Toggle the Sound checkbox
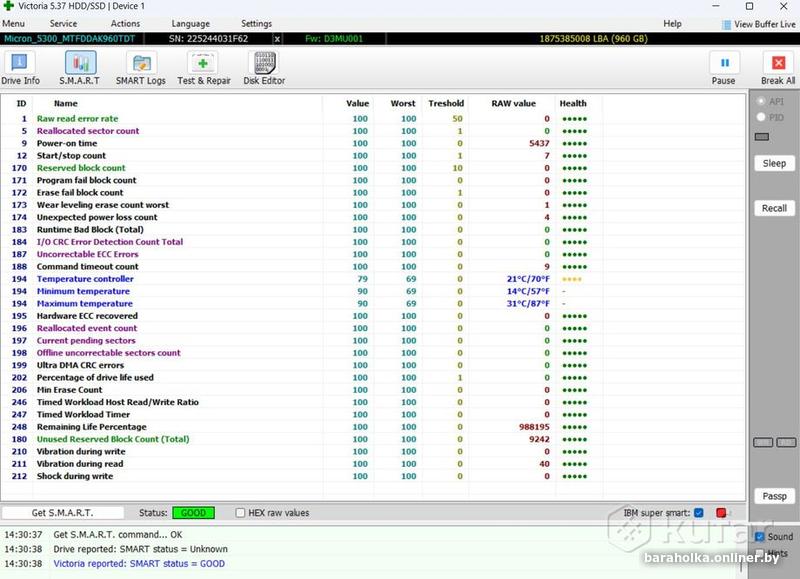 coord(759,537)
